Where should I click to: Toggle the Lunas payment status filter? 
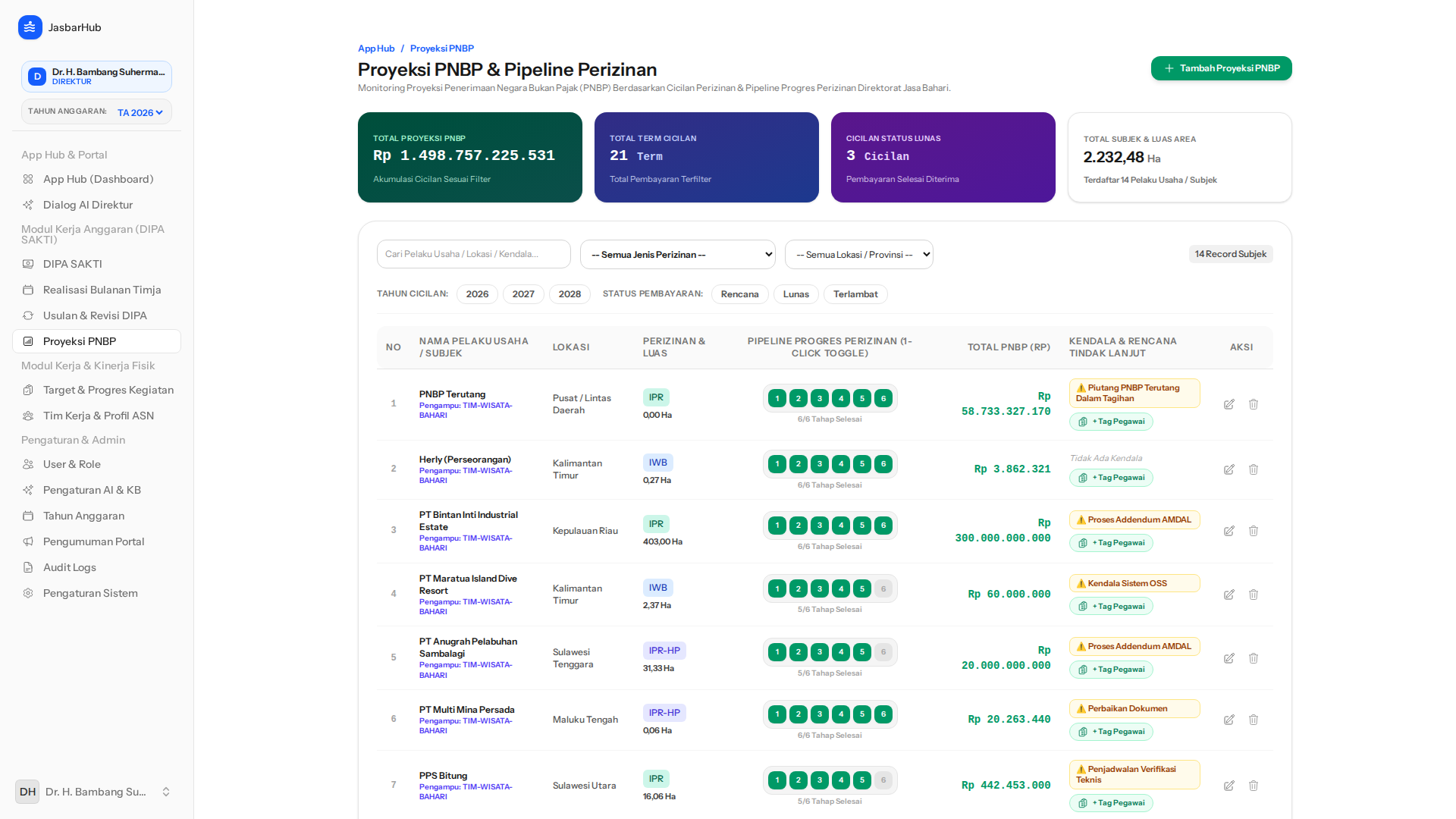coord(795,294)
